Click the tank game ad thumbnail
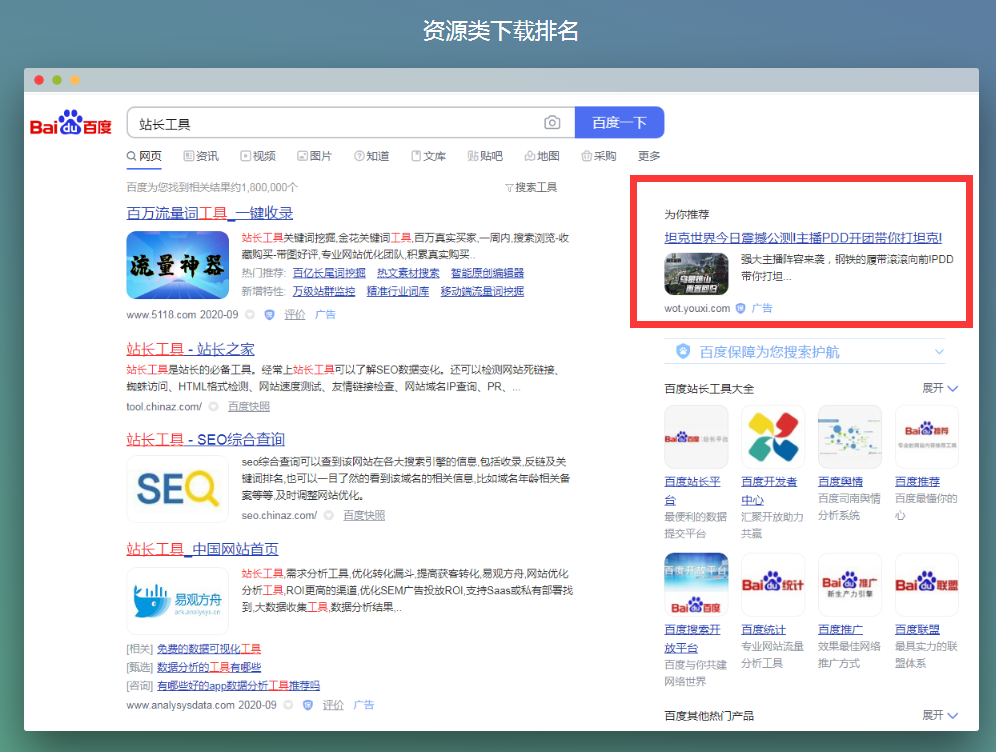 coord(696,274)
